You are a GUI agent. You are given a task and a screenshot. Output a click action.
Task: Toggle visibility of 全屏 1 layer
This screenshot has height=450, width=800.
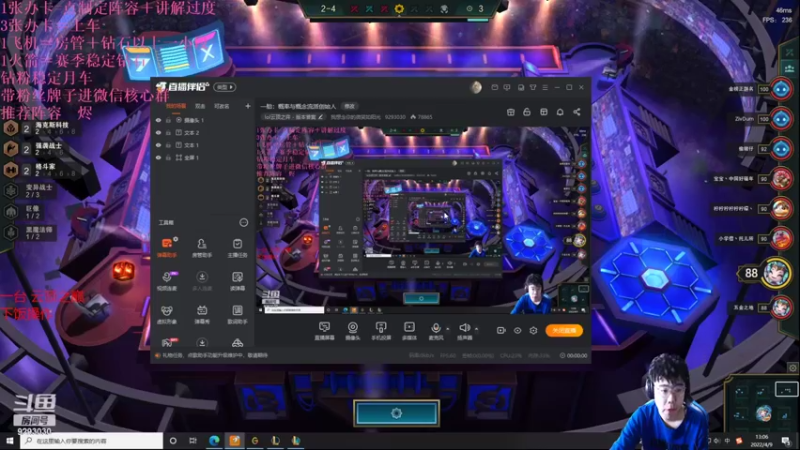[158, 158]
